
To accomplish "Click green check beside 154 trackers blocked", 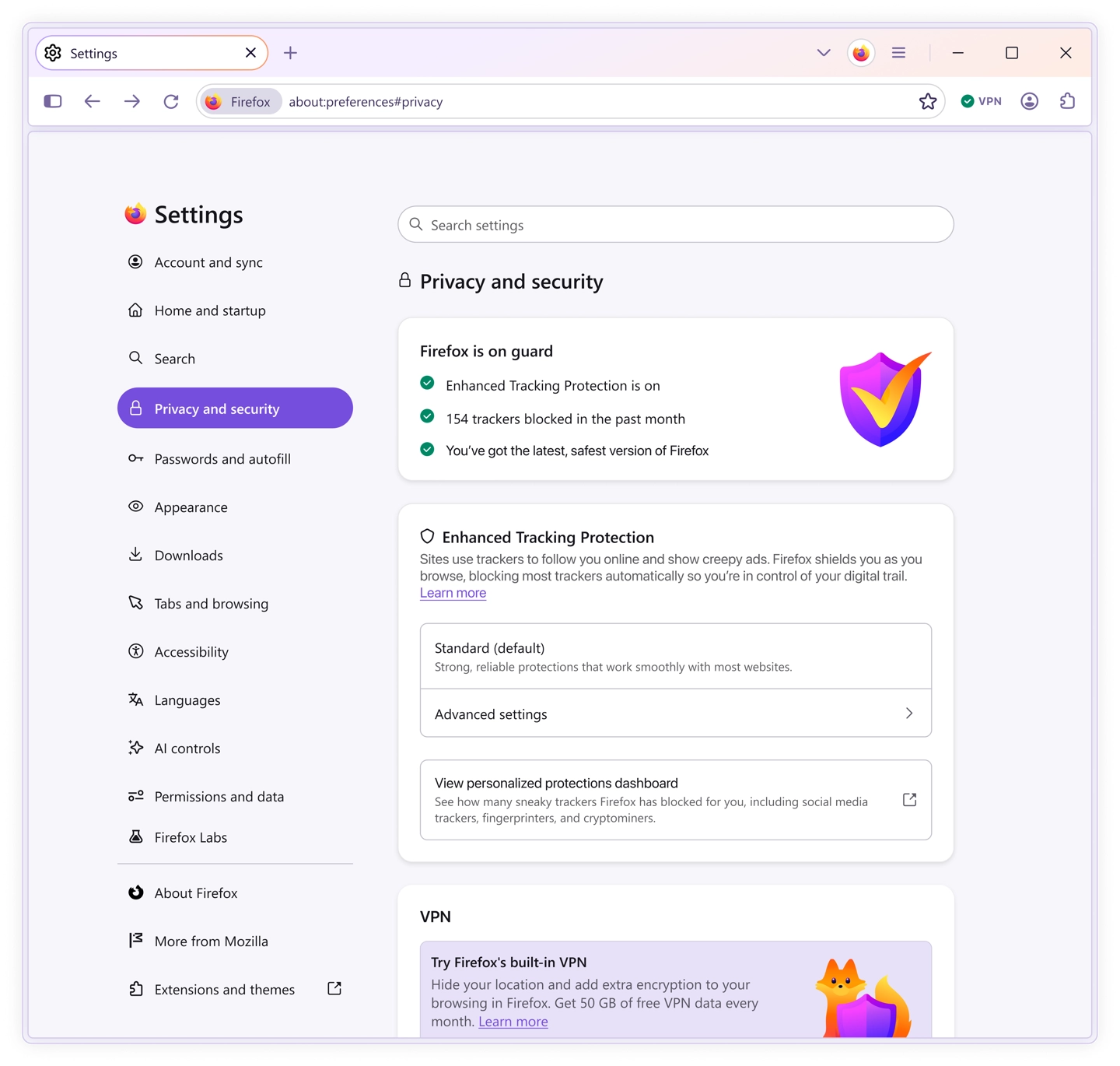I will (x=427, y=416).
